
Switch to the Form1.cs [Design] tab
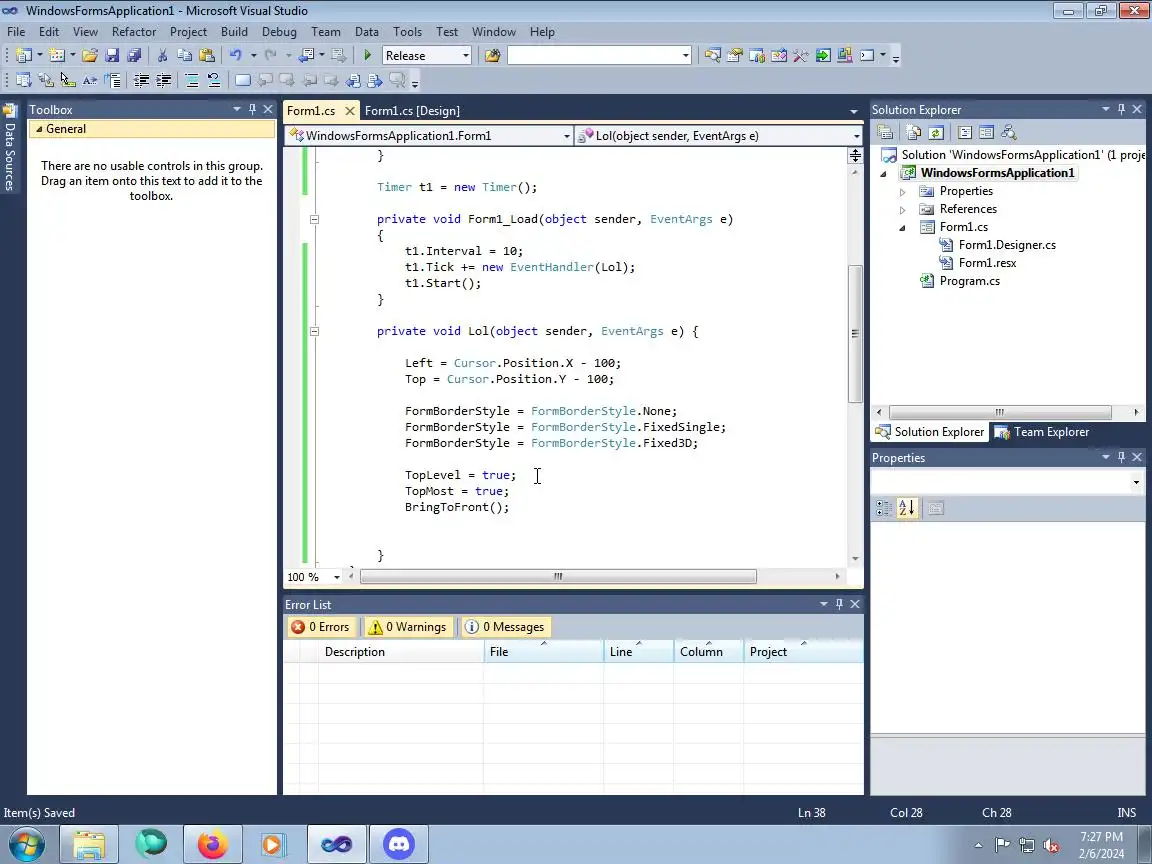click(412, 111)
